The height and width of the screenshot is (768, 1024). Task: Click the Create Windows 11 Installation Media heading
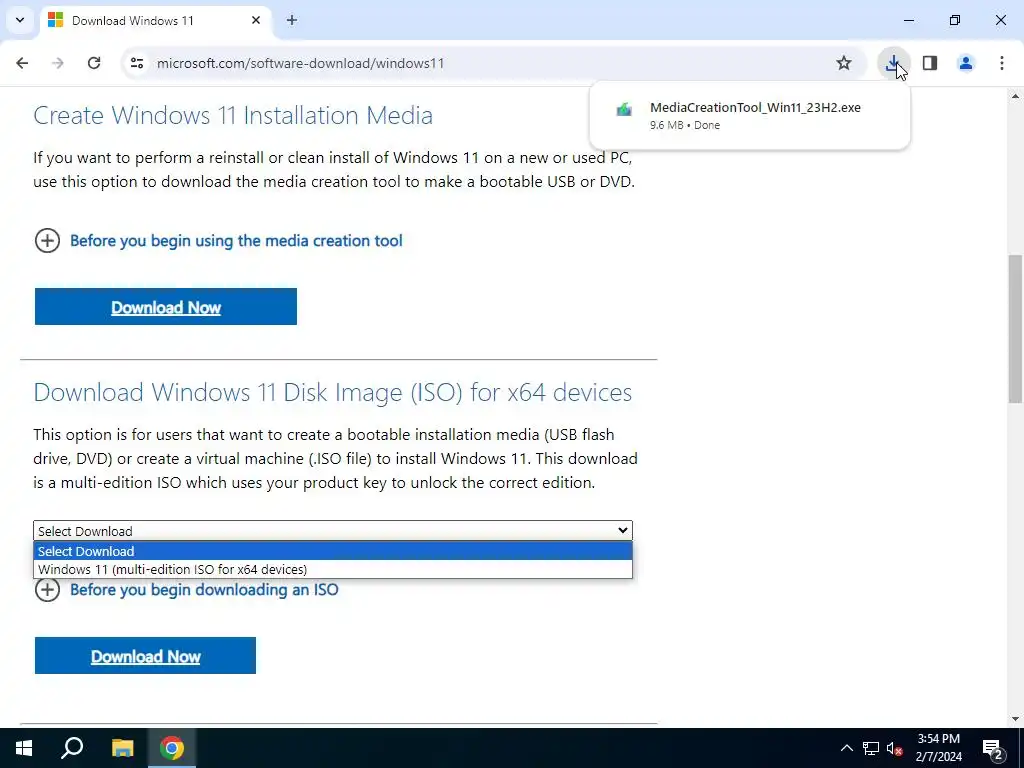click(233, 116)
